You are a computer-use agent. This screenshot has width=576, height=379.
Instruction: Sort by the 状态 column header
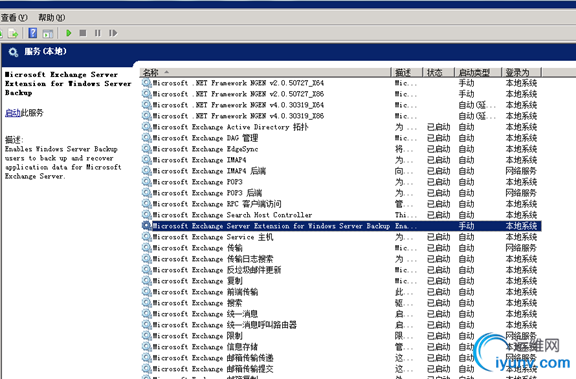(439, 72)
